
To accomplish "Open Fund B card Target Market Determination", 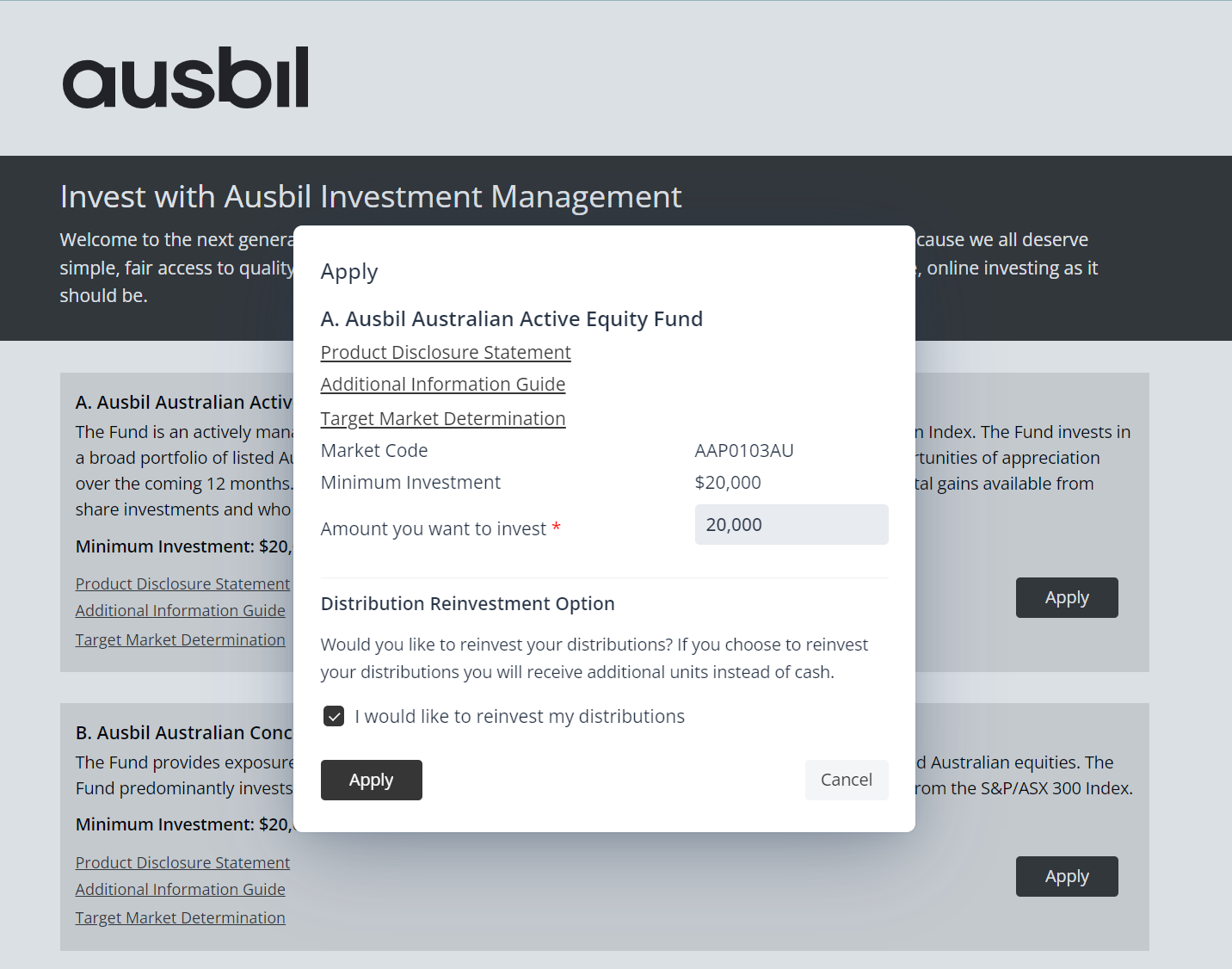I will pyautogui.click(x=180, y=917).
